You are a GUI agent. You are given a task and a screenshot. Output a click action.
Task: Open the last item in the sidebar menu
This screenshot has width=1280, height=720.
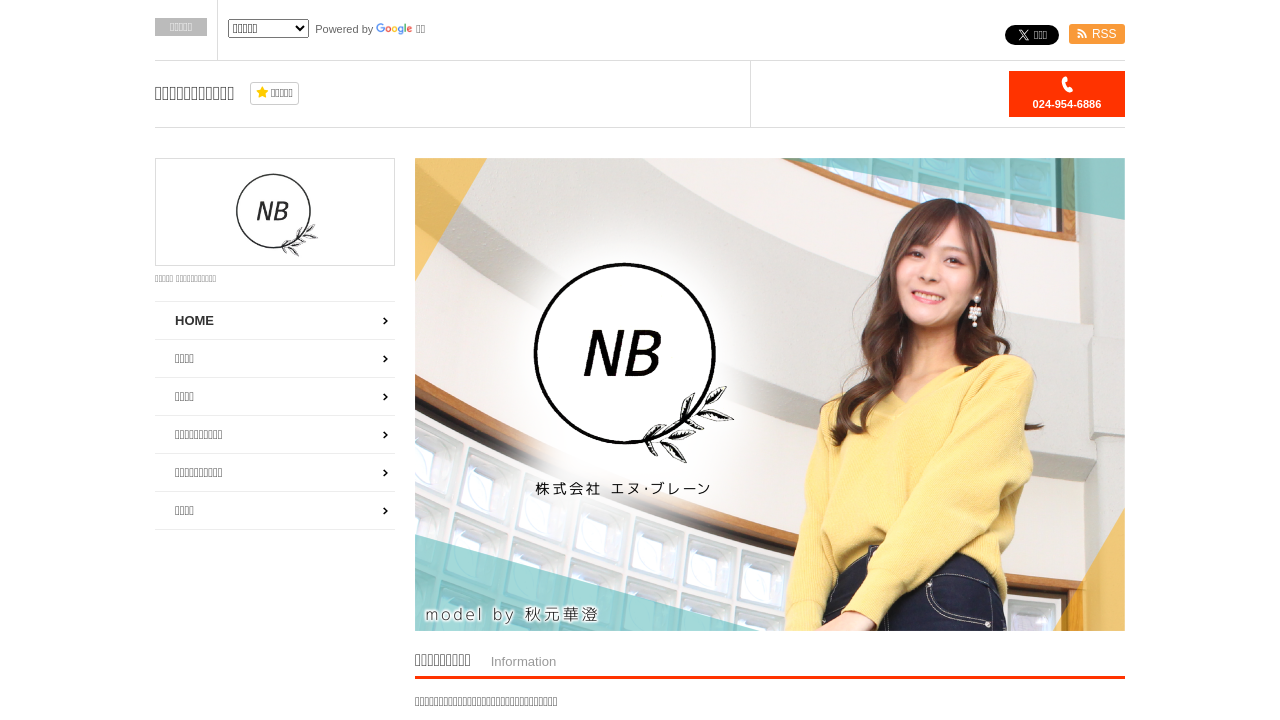185,511
